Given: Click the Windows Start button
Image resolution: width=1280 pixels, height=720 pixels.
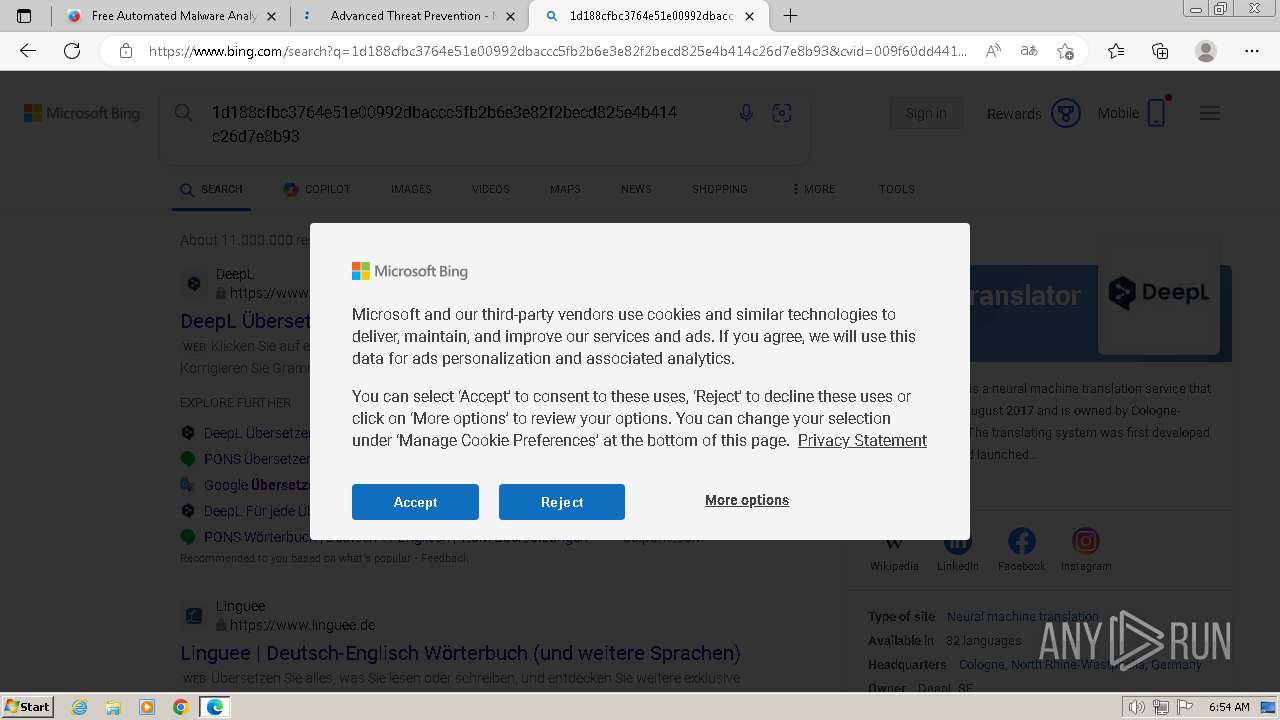Looking at the screenshot, I should tap(28, 706).
